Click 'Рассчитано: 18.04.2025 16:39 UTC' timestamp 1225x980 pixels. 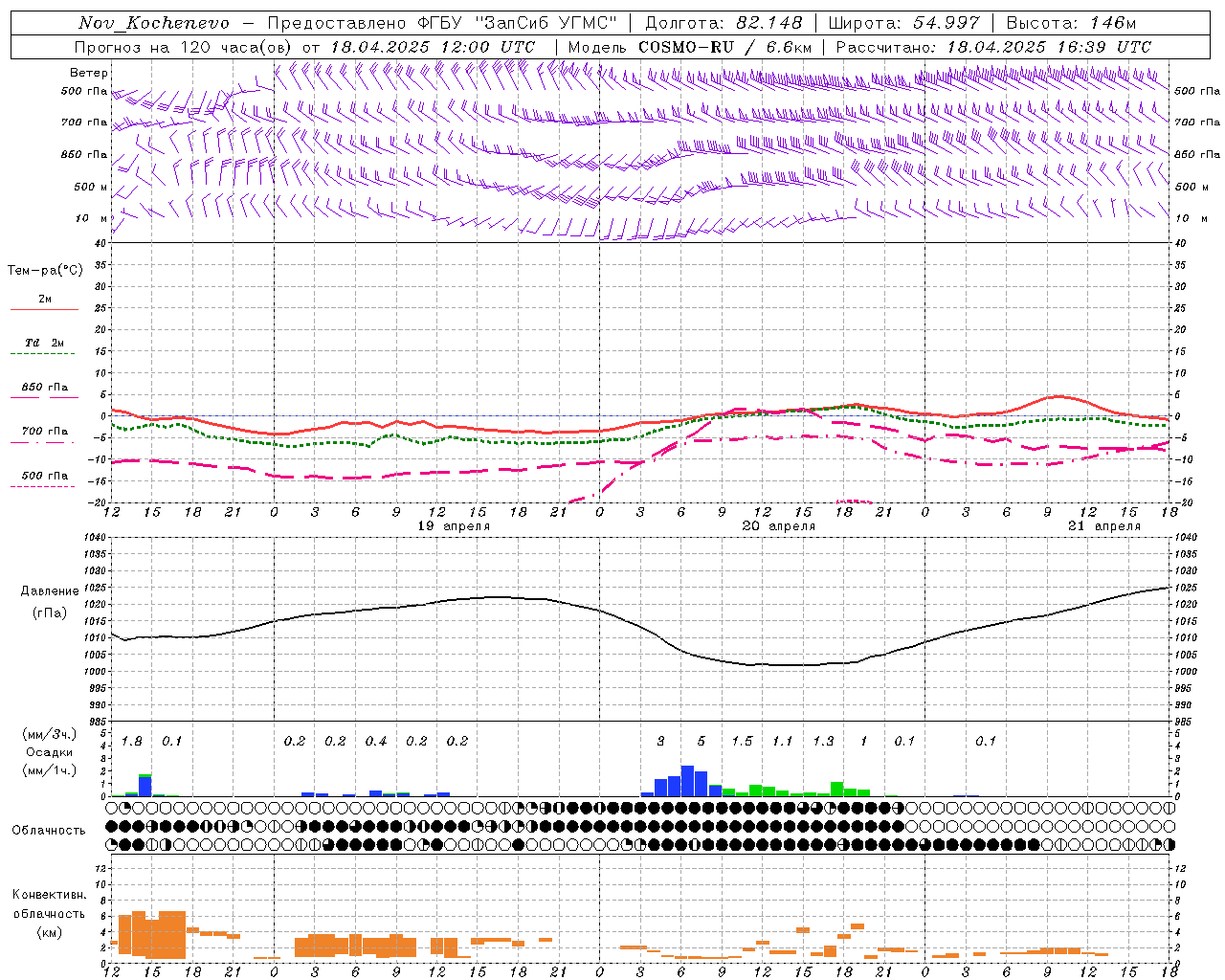point(993,47)
